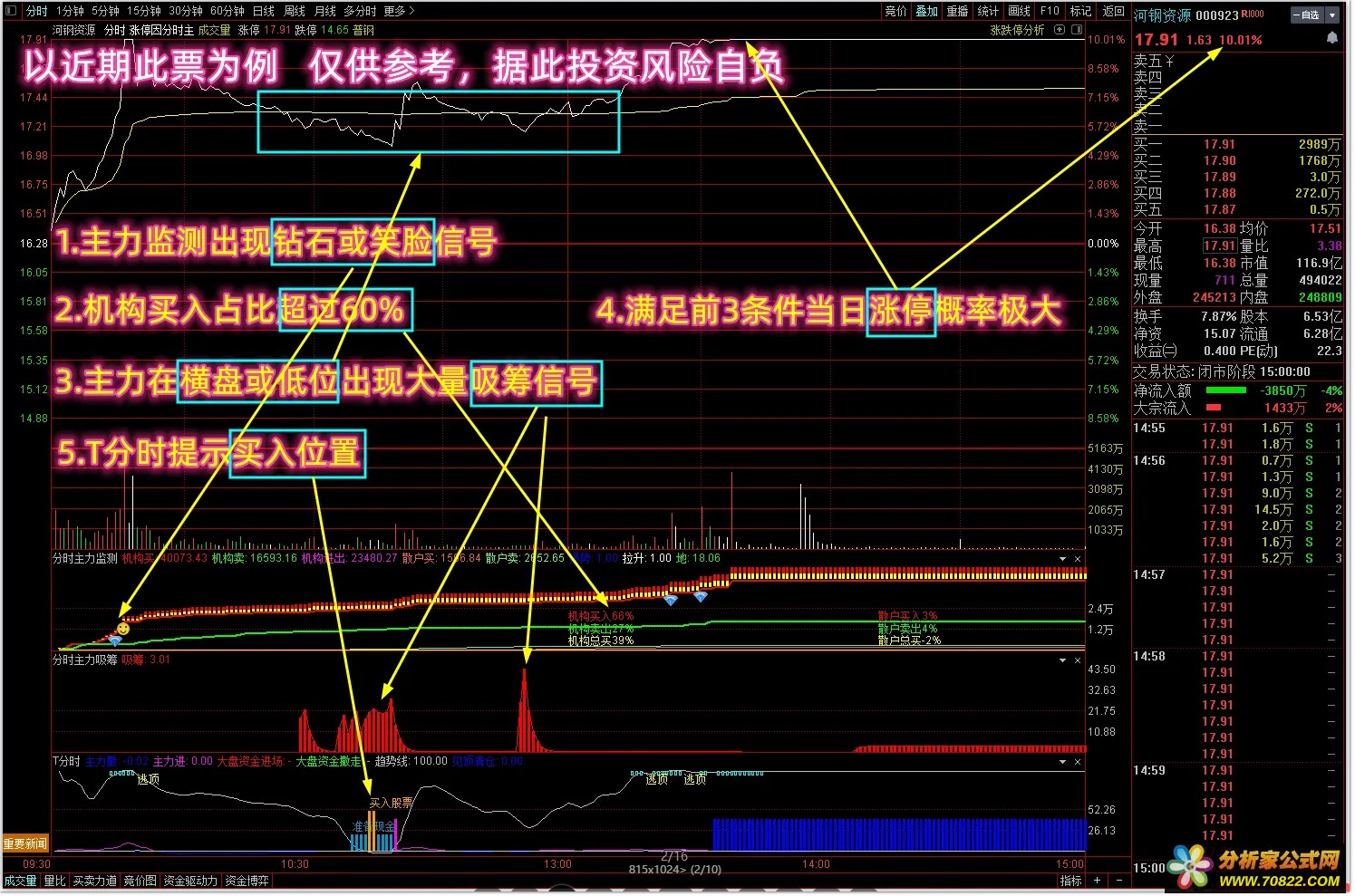
Task: Open the 分时主力吸筹 panel dropdown arrow
Action: click(x=1063, y=660)
